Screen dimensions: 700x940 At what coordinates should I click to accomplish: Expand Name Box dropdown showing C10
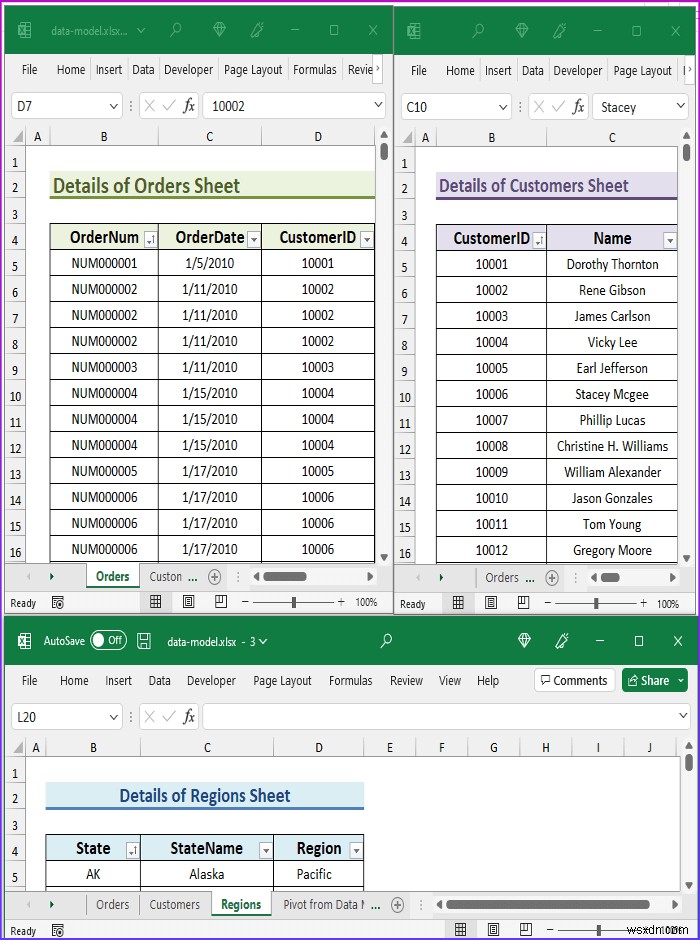click(503, 108)
